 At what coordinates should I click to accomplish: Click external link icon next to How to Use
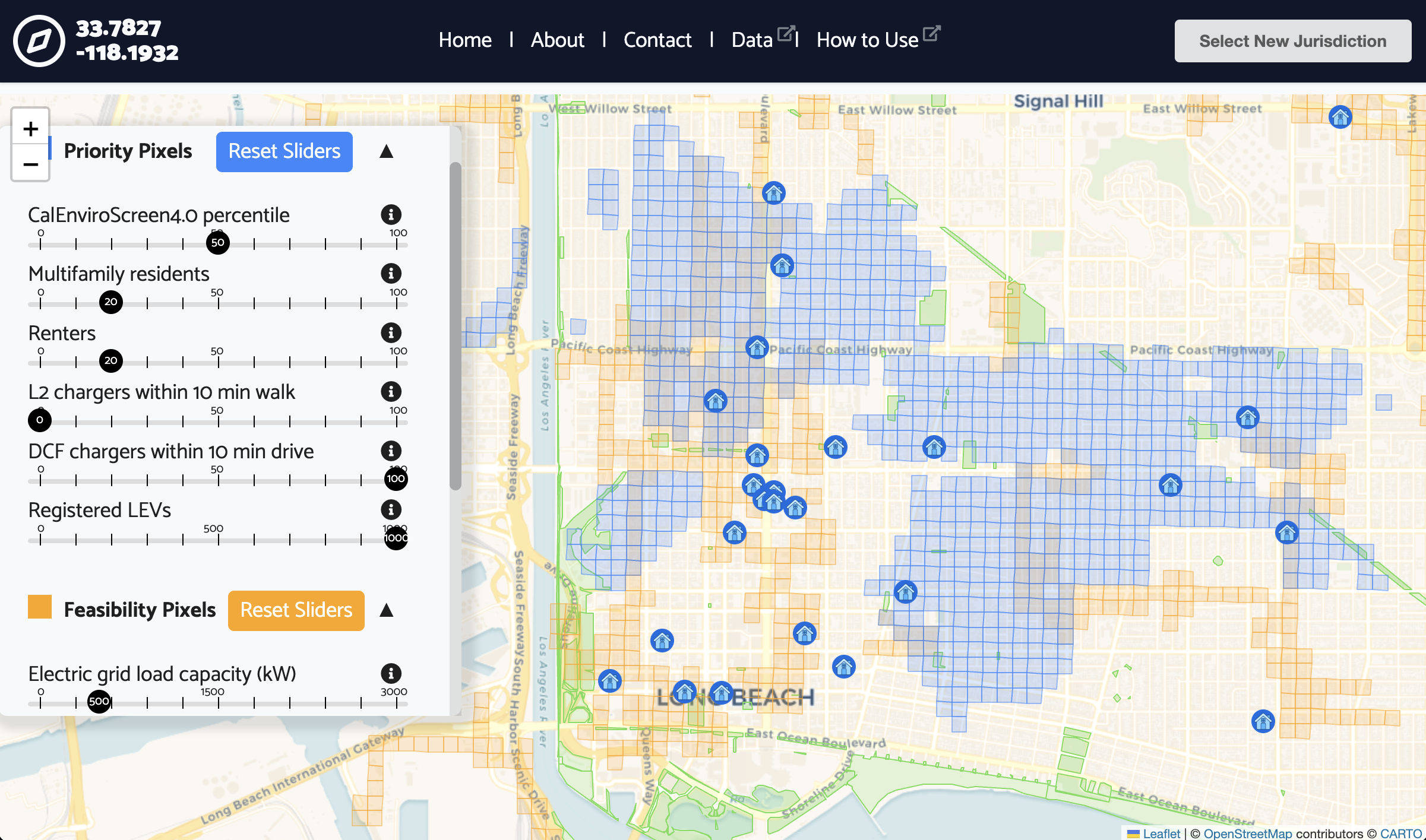[x=931, y=33]
